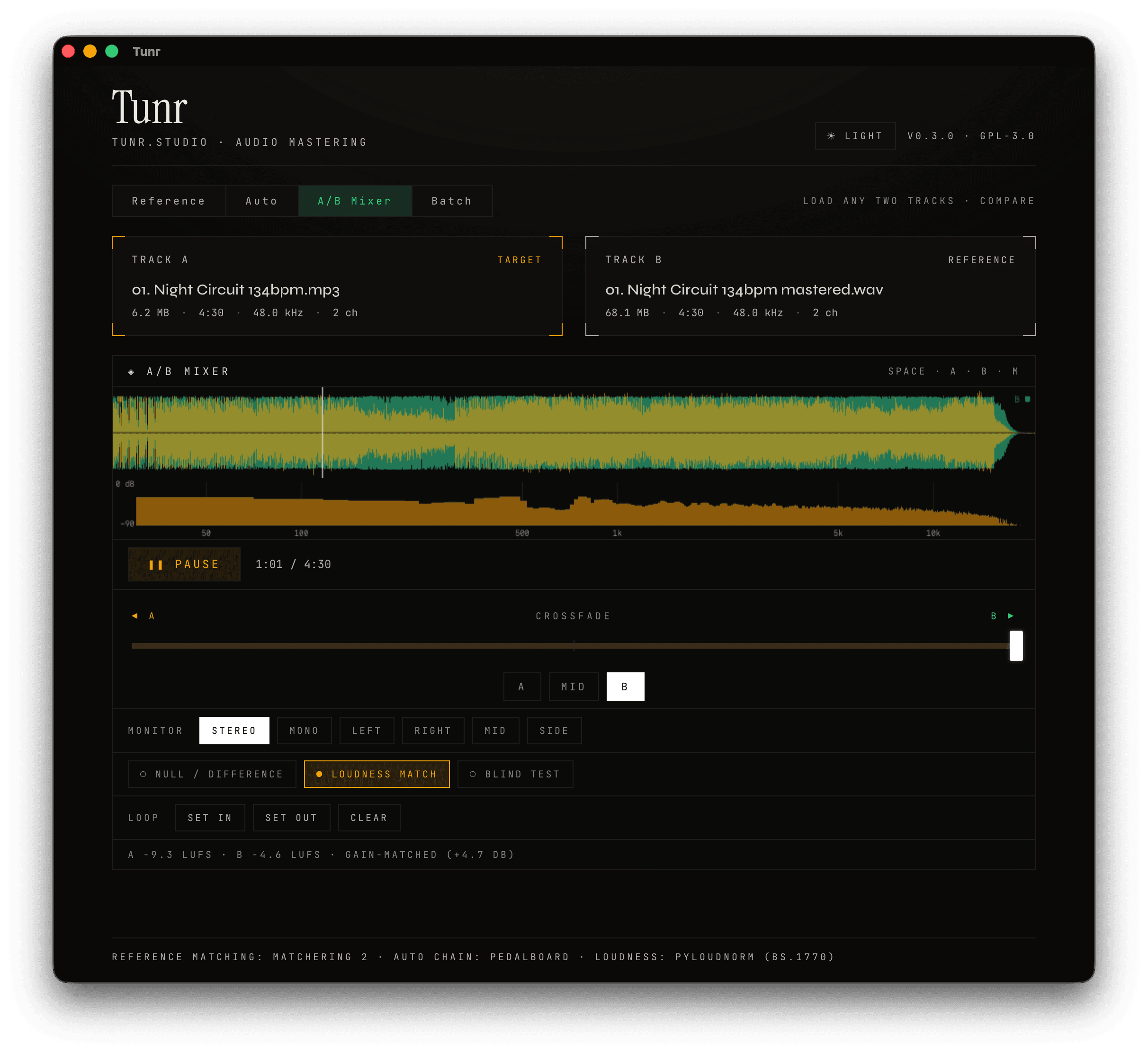Click the footer Reference Matching credits

(x=473, y=957)
